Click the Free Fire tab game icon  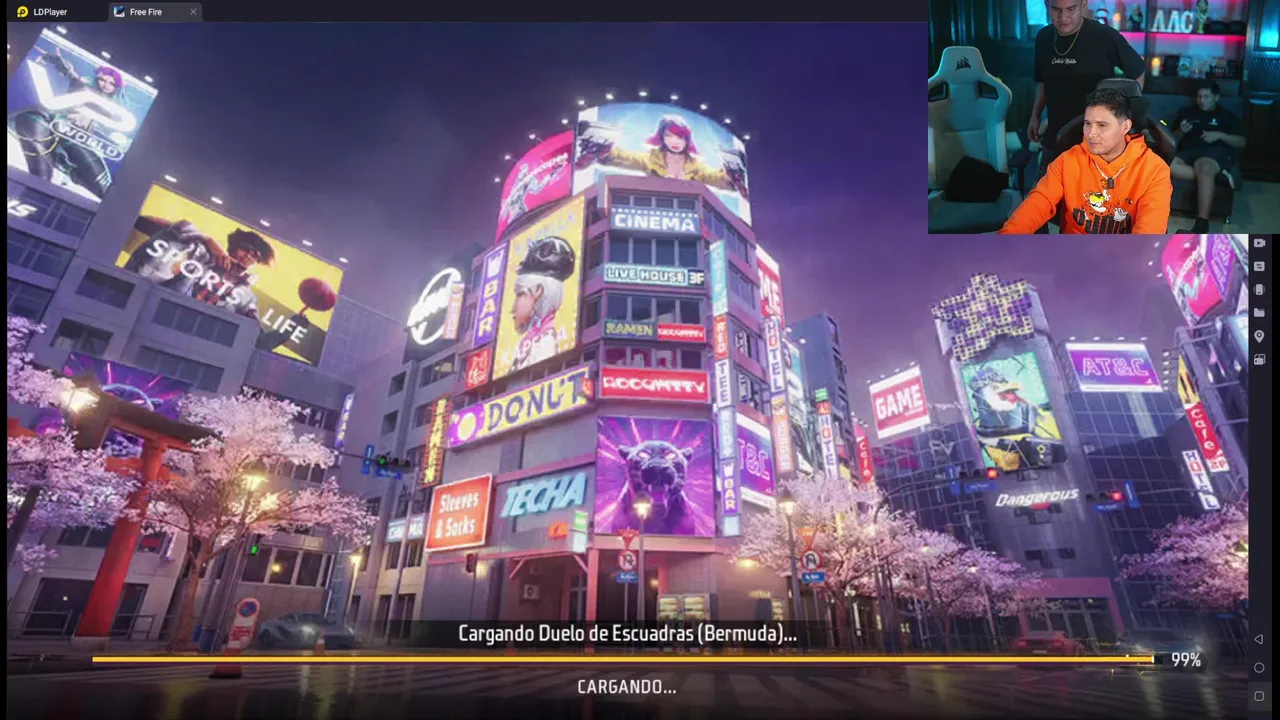[x=119, y=12]
